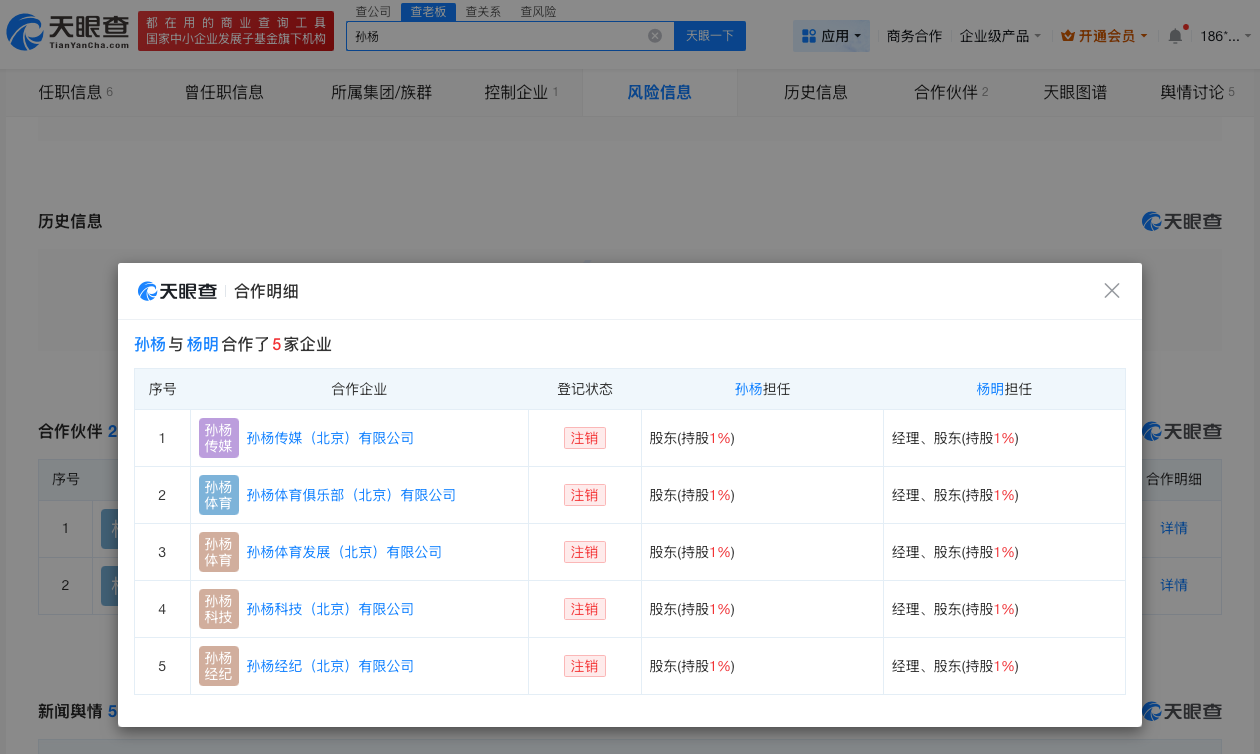Open the notification bell icon
The width and height of the screenshot is (1260, 754).
(x=1174, y=34)
